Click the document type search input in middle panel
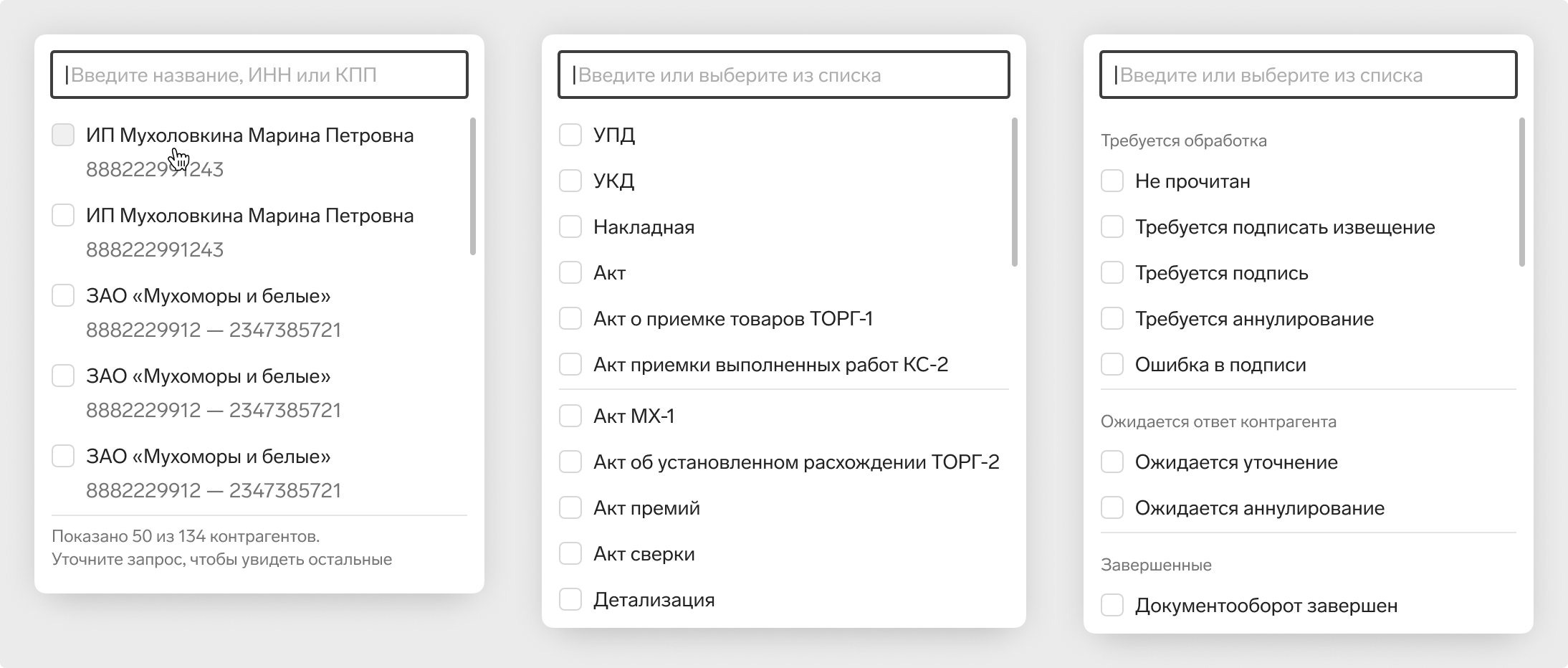The width and height of the screenshot is (1568, 668). [784, 75]
